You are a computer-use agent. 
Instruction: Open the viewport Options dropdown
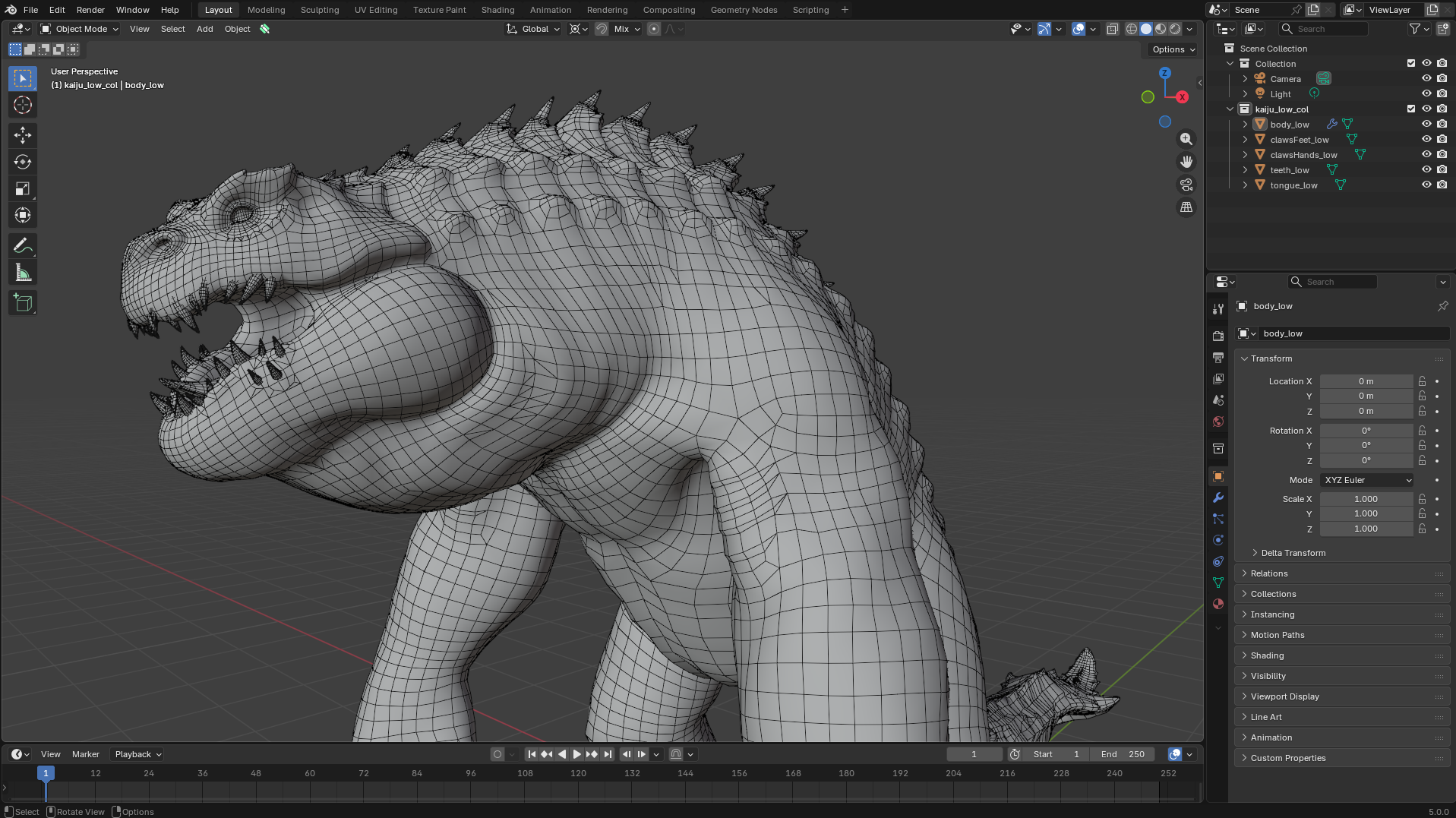coord(1173,49)
